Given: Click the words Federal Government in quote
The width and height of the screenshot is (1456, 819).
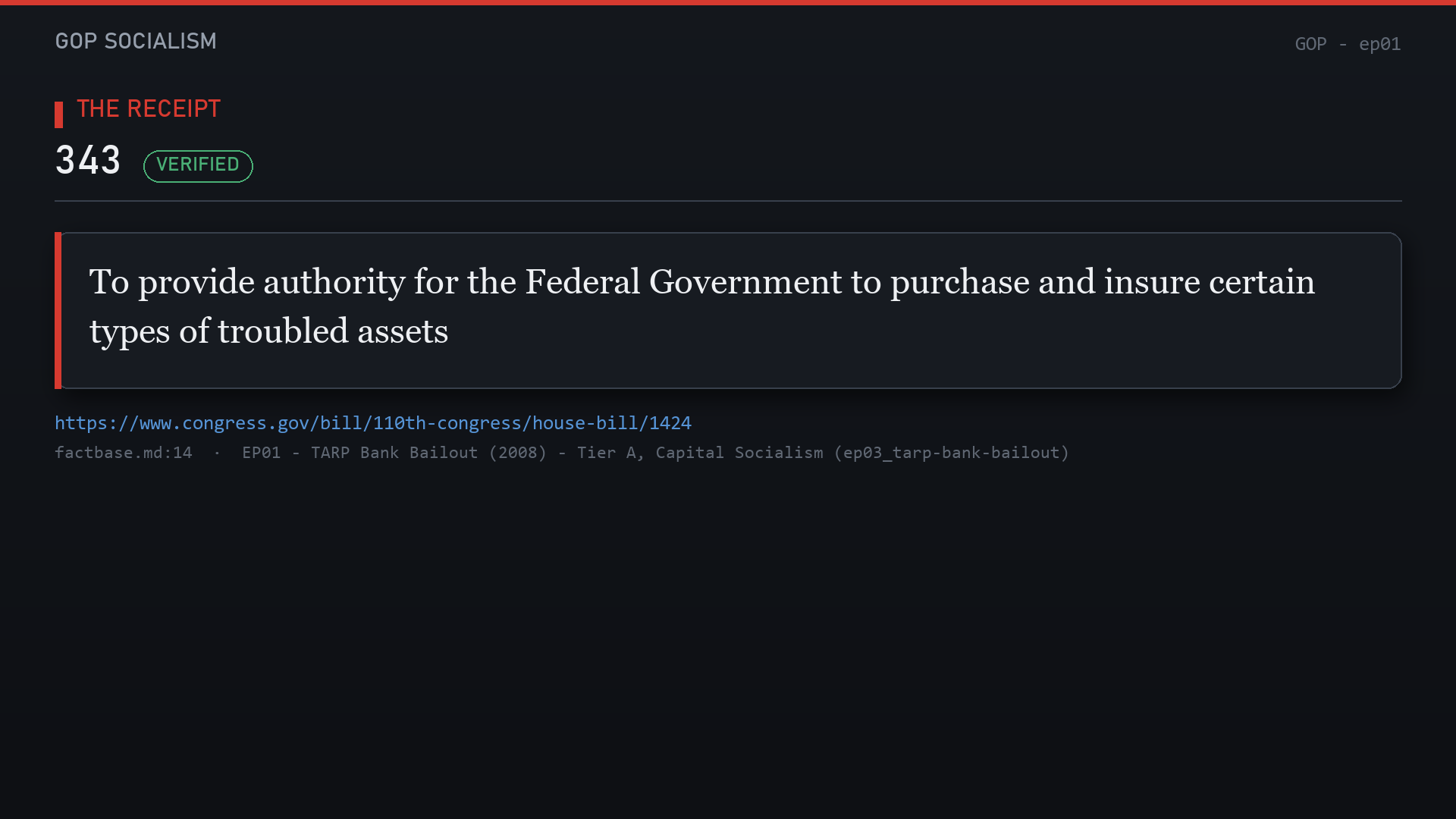Looking at the screenshot, I should point(683,282).
